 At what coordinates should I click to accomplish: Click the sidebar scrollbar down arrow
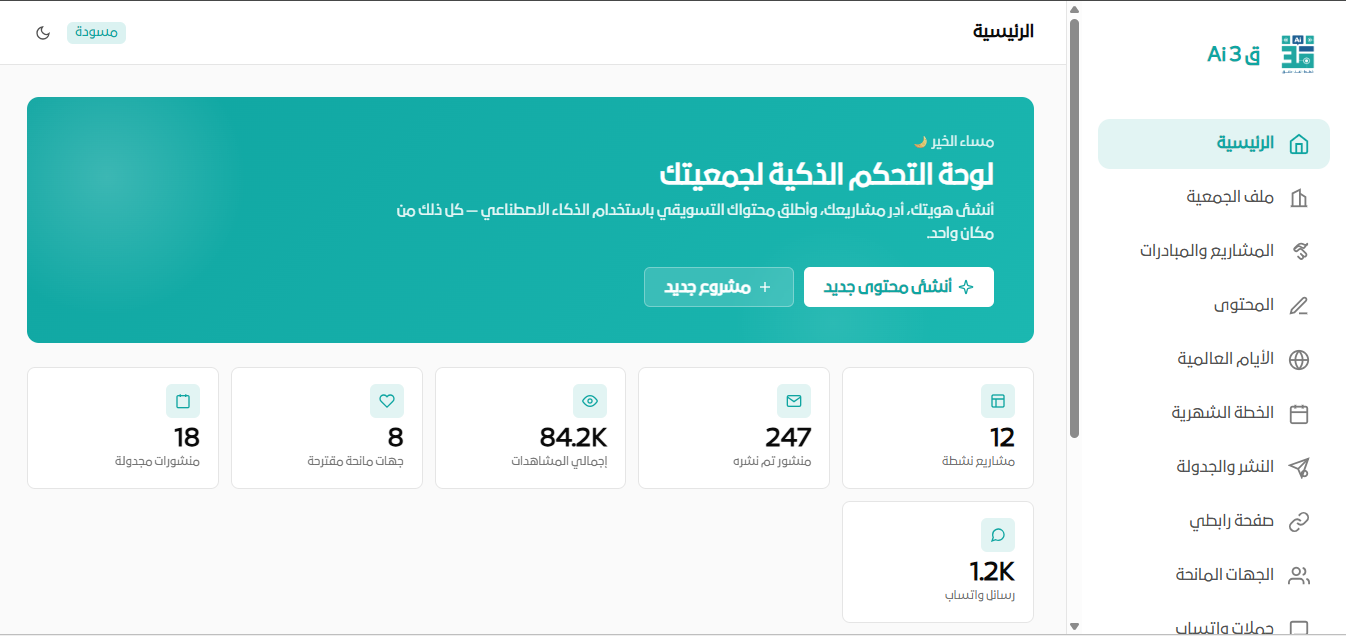[x=1074, y=626]
